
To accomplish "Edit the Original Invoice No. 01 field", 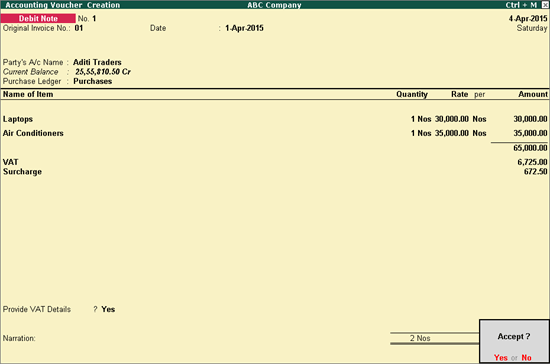I will (79, 28).
